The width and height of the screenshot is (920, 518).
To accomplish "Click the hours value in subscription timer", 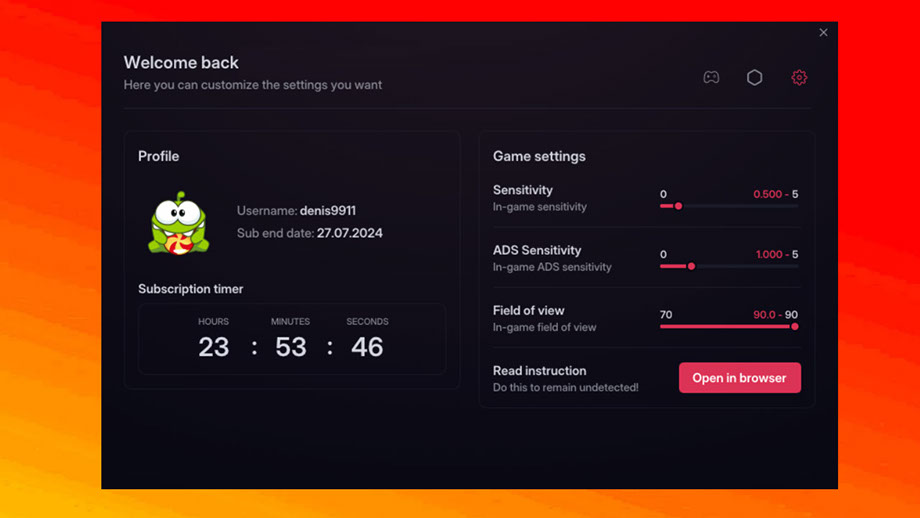I will [x=213, y=347].
